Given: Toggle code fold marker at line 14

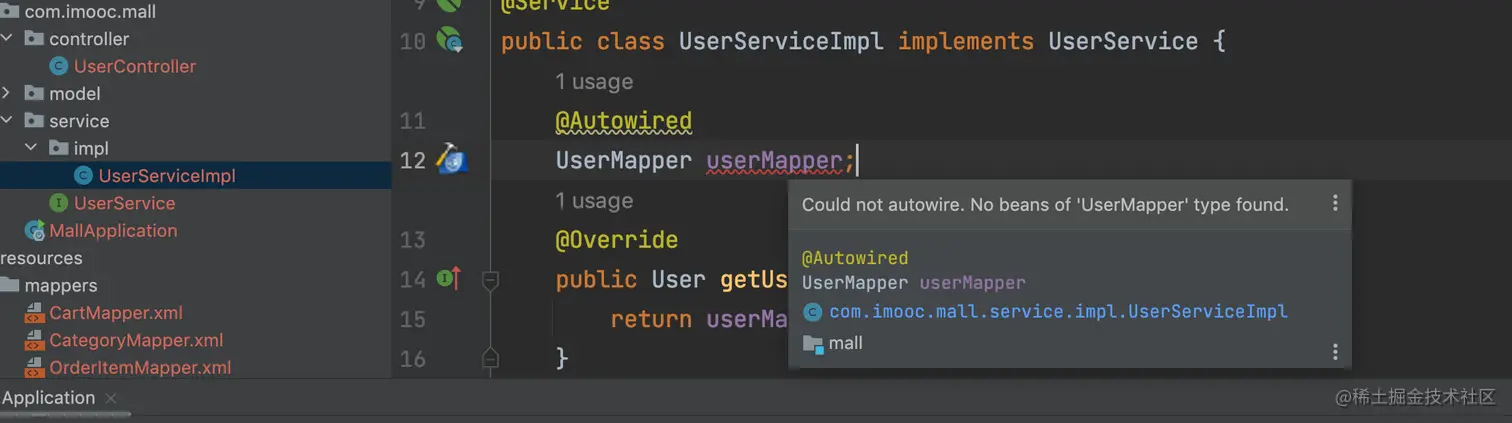Looking at the screenshot, I should coord(490,281).
